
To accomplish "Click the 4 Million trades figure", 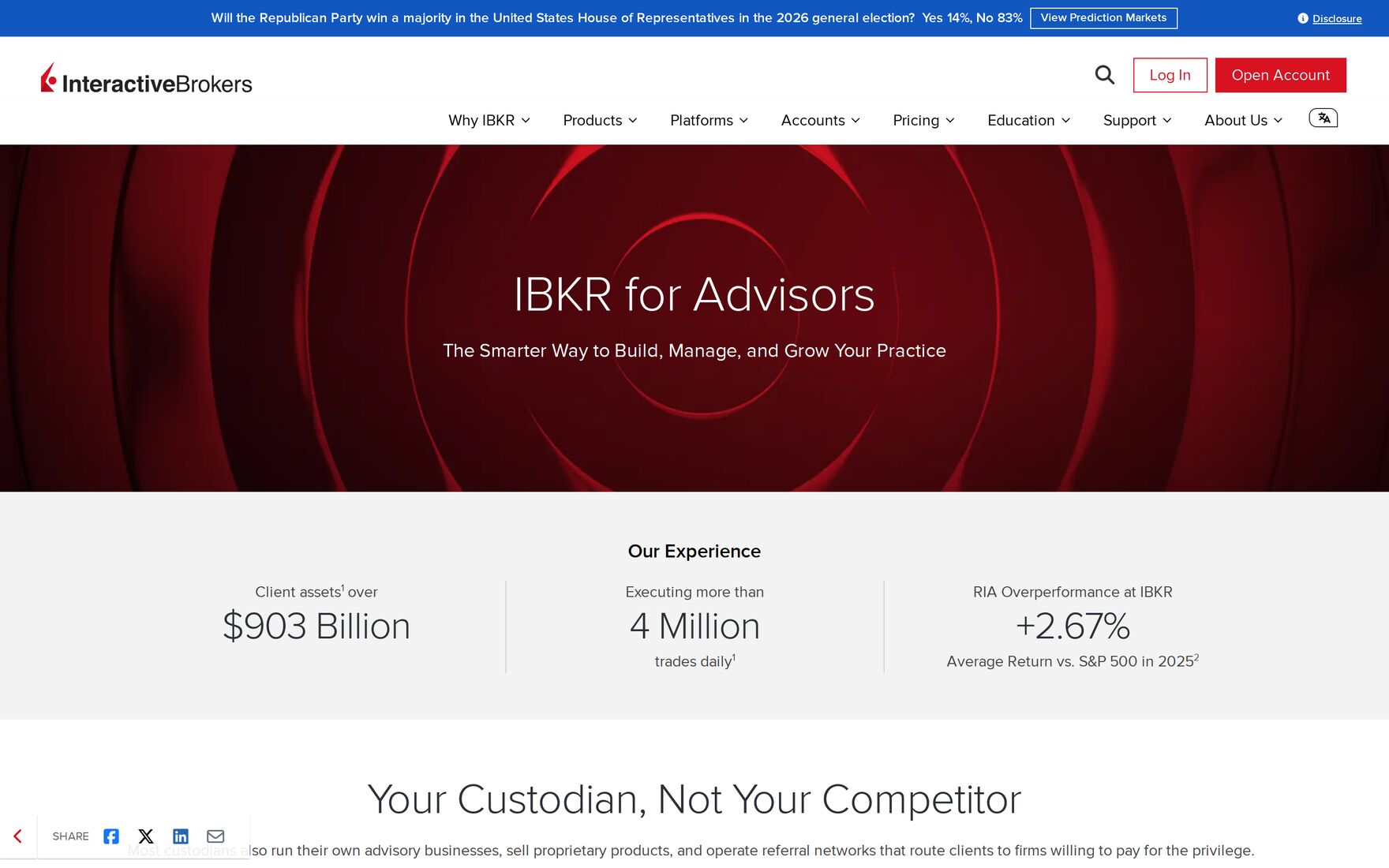I will [x=694, y=627].
